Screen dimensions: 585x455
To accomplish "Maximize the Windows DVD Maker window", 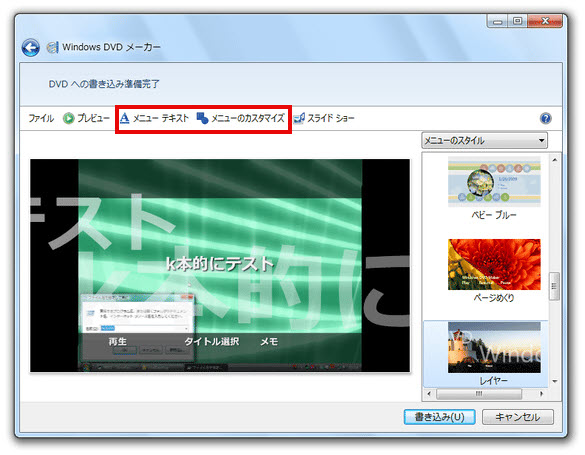I will tap(517, 21).
